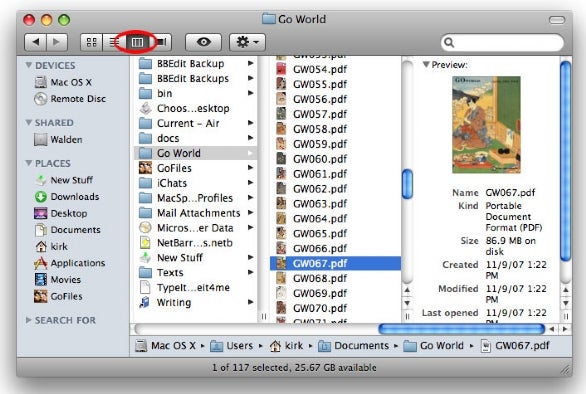The width and height of the screenshot is (586, 394).
Task: Switch to list view
Action: pos(113,42)
